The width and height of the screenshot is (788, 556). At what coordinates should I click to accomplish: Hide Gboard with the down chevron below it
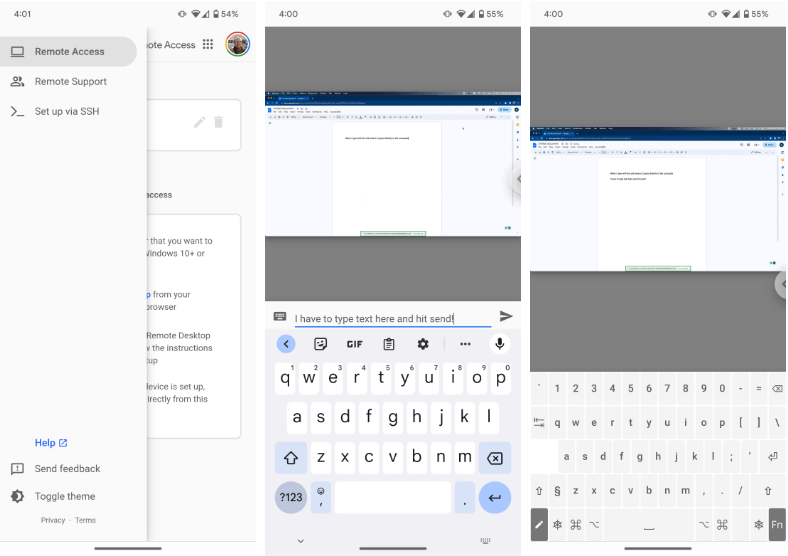click(x=301, y=541)
